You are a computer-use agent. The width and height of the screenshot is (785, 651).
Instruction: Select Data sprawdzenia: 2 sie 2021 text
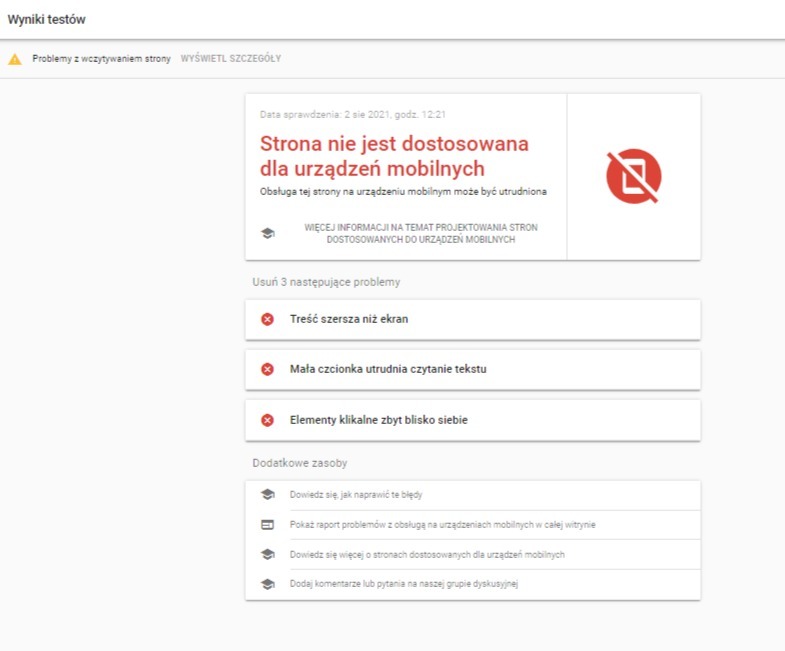coord(352,115)
